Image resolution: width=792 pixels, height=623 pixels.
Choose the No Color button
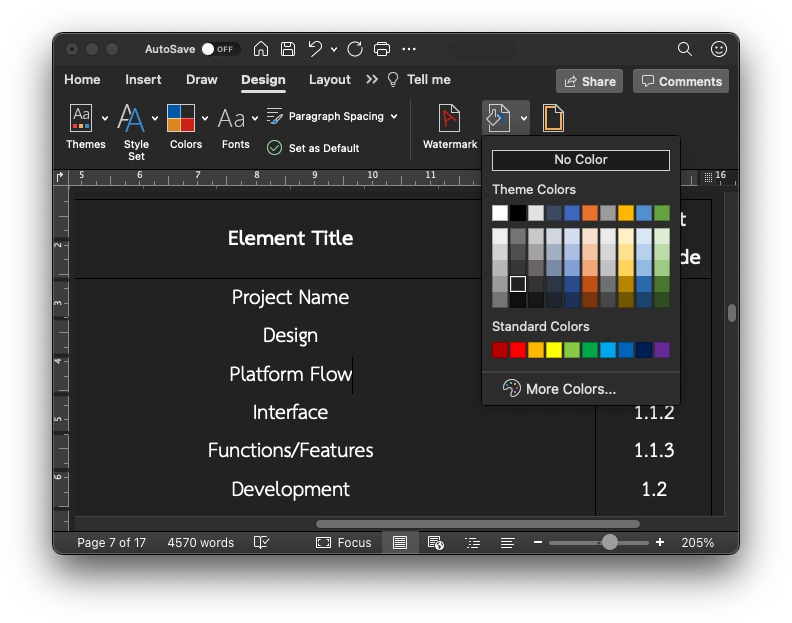(x=581, y=160)
